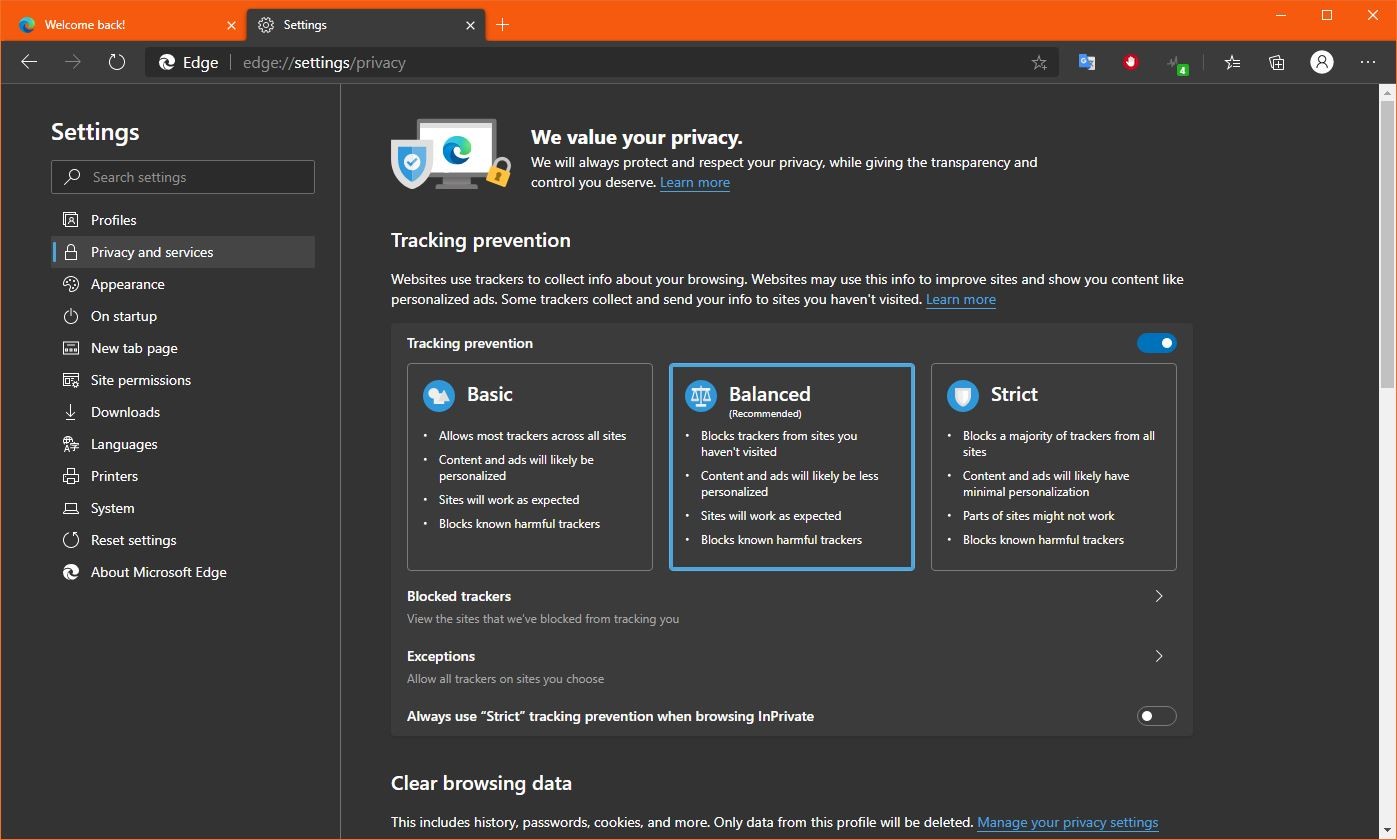
Task: Click the Reset settings icon
Action: [70, 540]
